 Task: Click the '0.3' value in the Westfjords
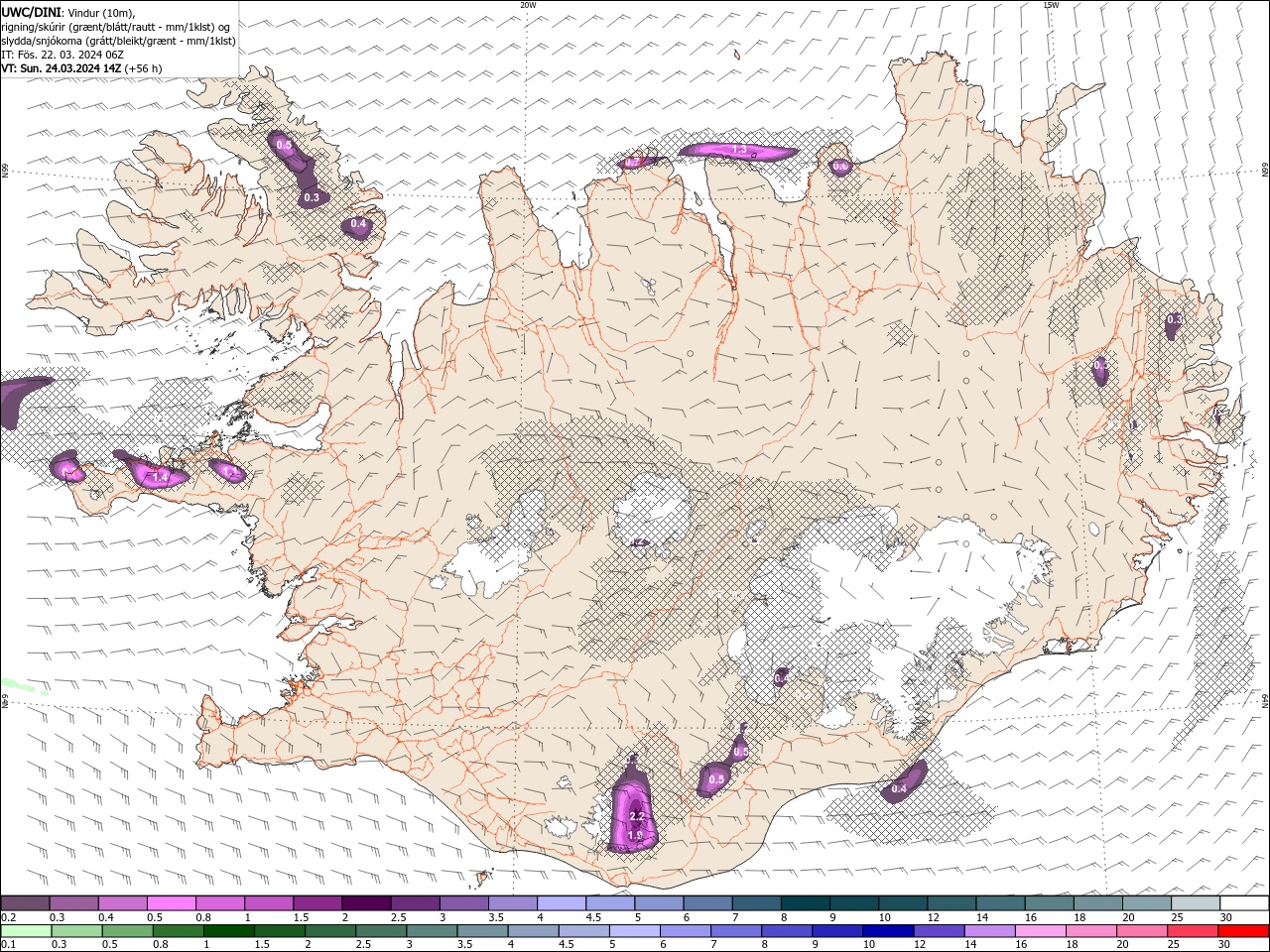pos(312,197)
